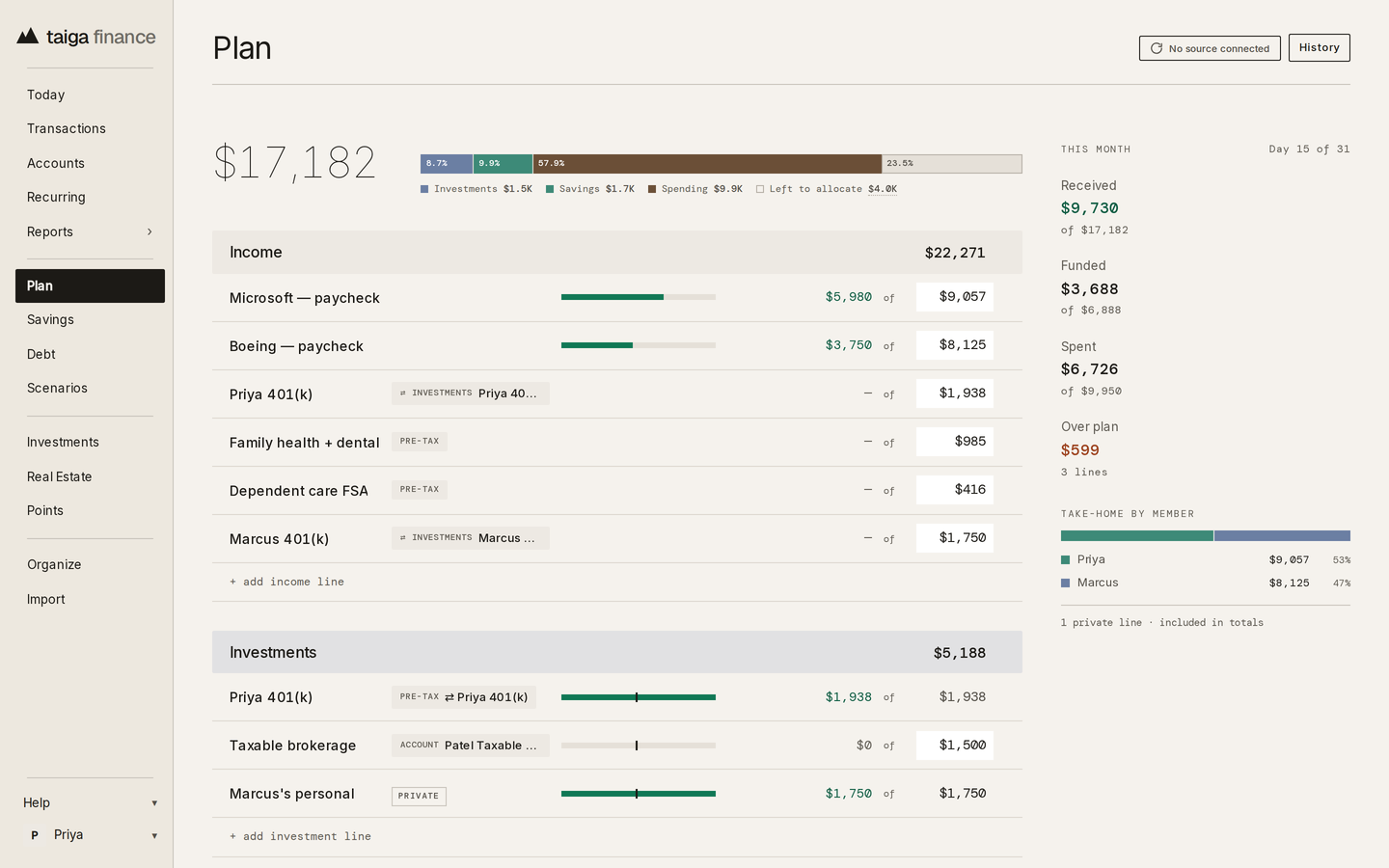This screenshot has width=1389, height=868.
Task: Open the Help dropdown arrow
Action: pos(154,803)
